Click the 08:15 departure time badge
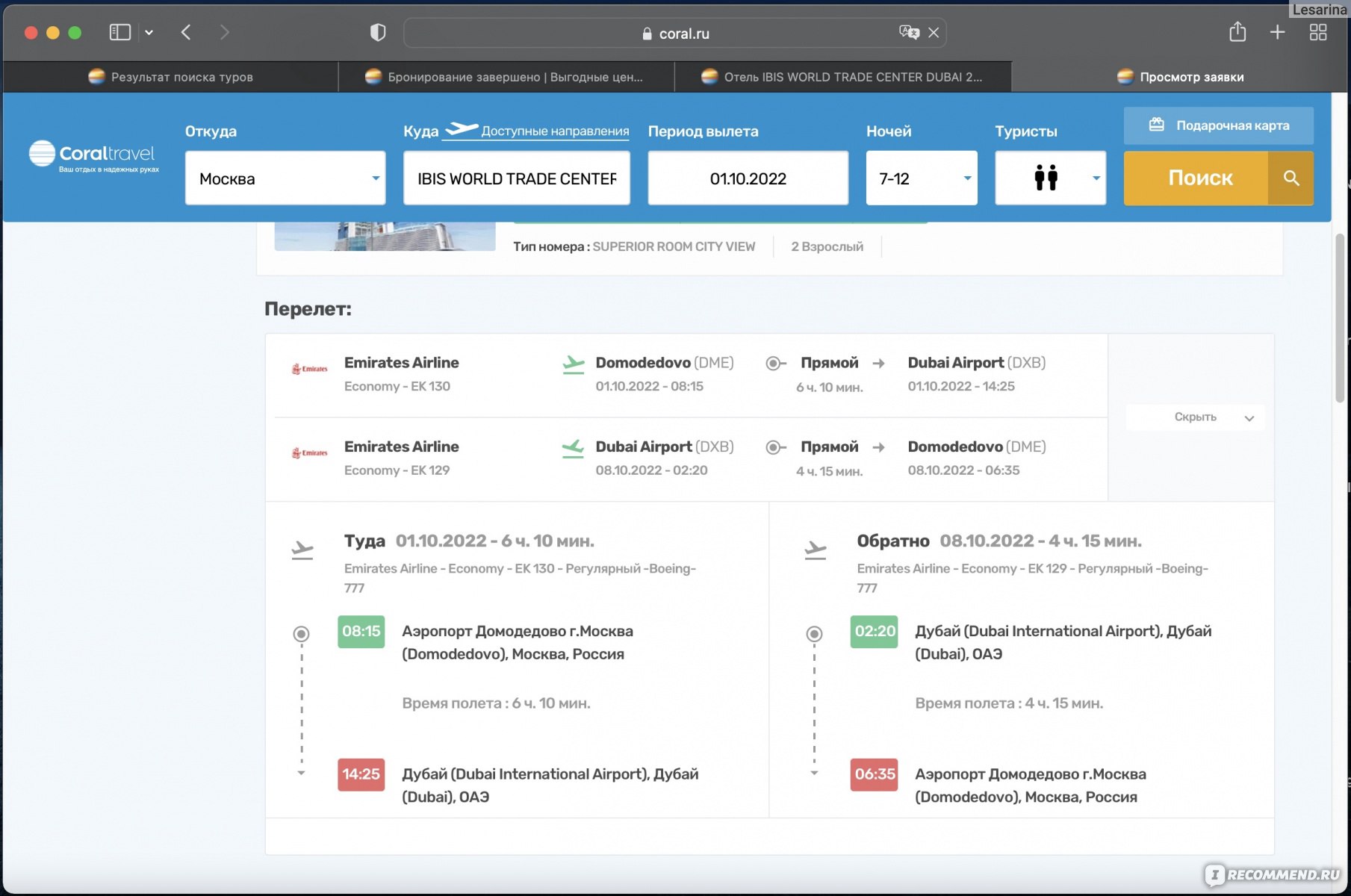This screenshot has width=1351, height=896. coord(361,632)
